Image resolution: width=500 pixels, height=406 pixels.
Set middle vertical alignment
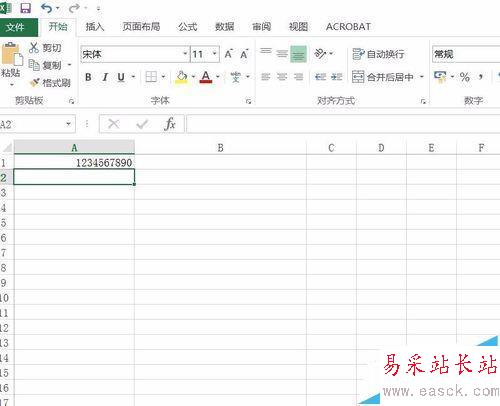(x=282, y=54)
